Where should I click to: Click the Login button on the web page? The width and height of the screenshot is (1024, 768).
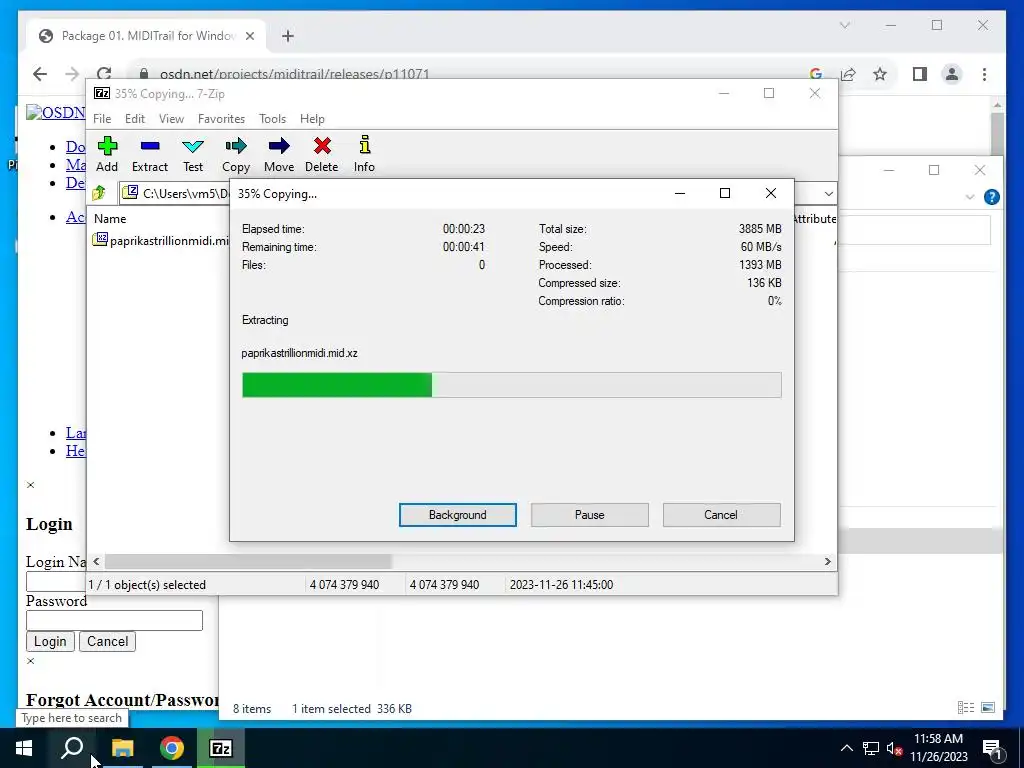tap(50, 641)
